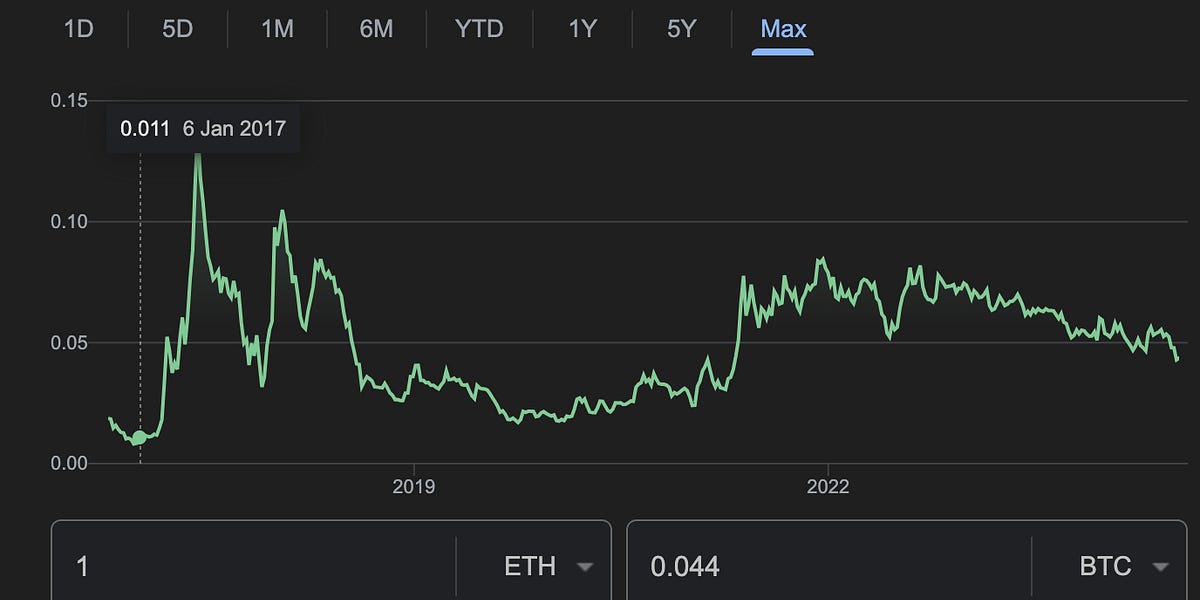This screenshot has height=600, width=1200.
Task: View the 1M price history
Action: click(277, 29)
